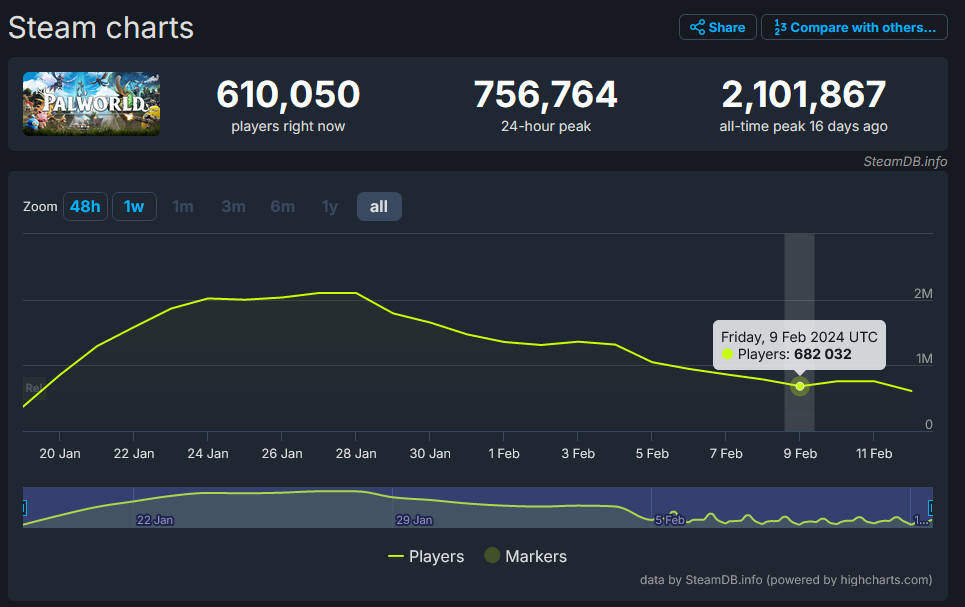Click the tooltip Players: 682 032 text

tap(794, 354)
